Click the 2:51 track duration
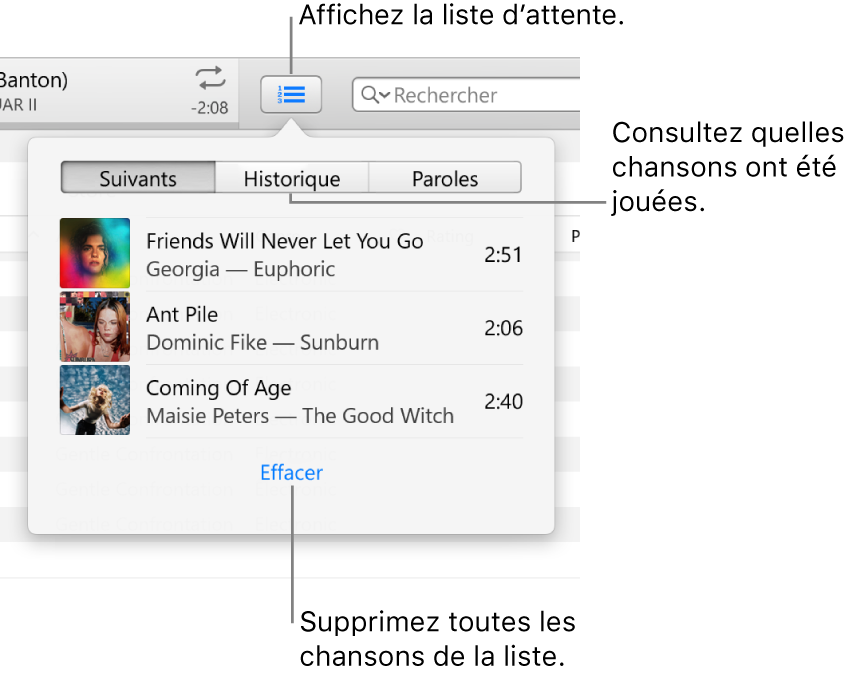 click(x=502, y=254)
